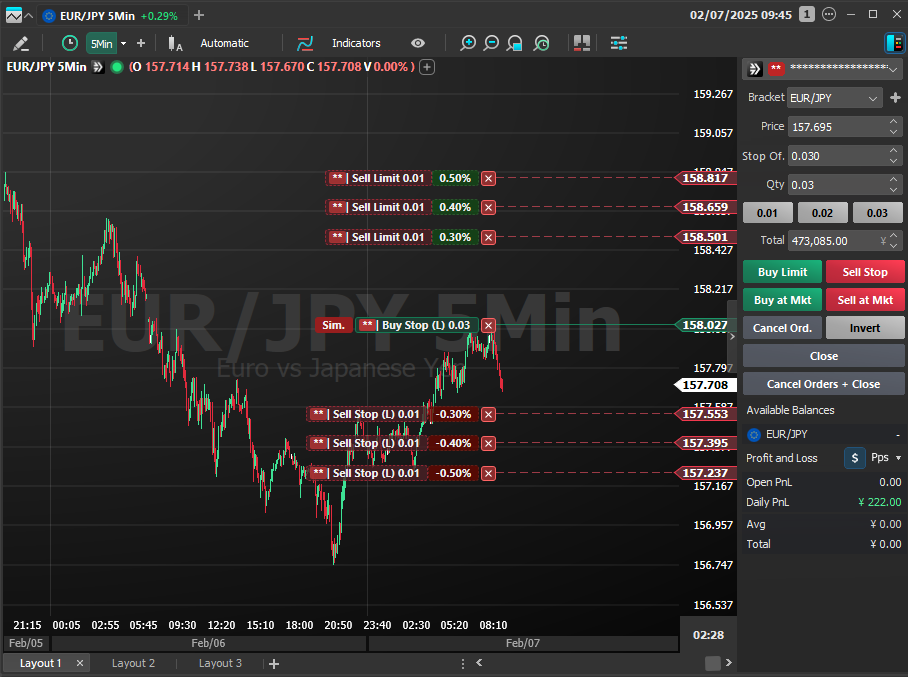Cancel the 158.817 Sell Limit order

click(x=488, y=178)
